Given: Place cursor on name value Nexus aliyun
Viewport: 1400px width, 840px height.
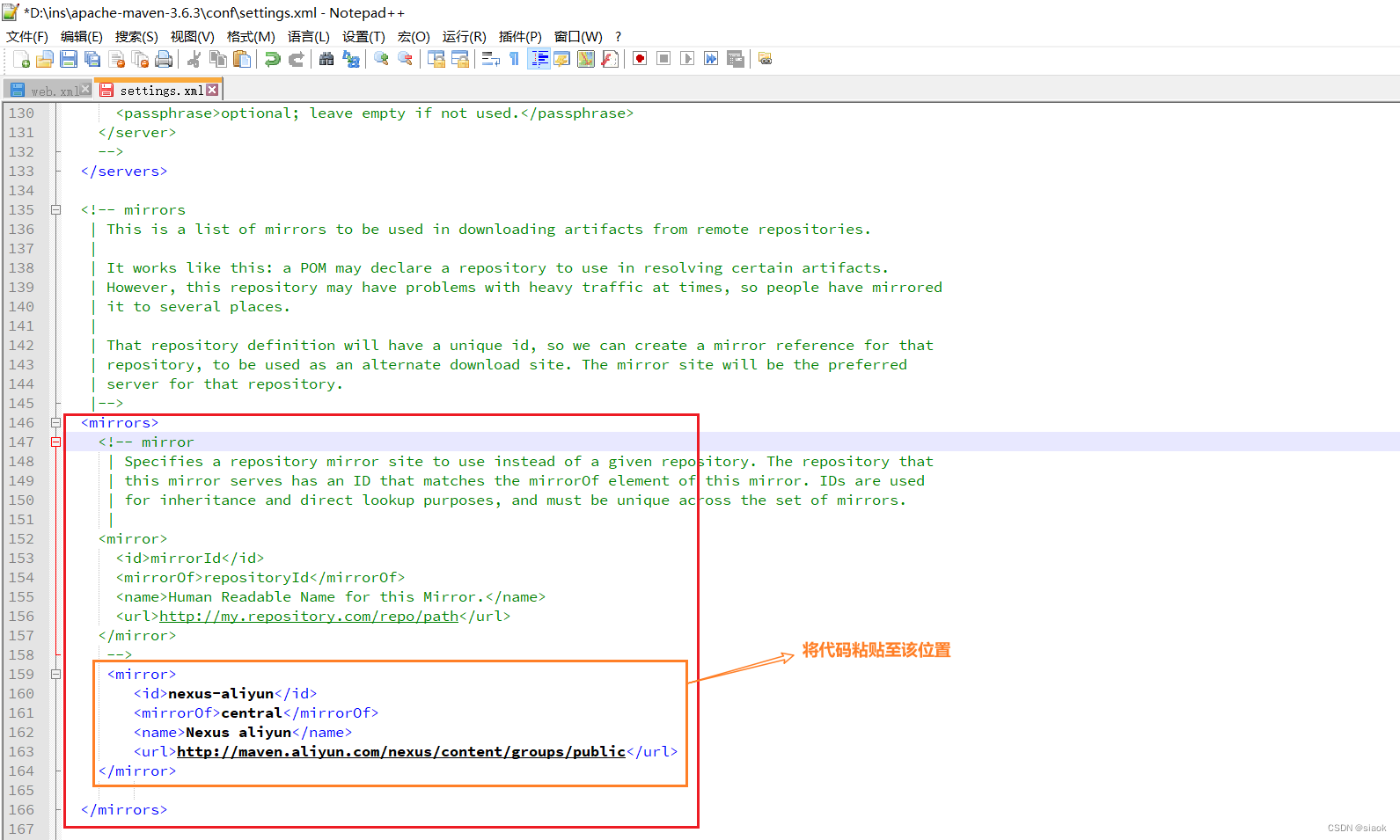Looking at the screenshot, I should 238,733.
